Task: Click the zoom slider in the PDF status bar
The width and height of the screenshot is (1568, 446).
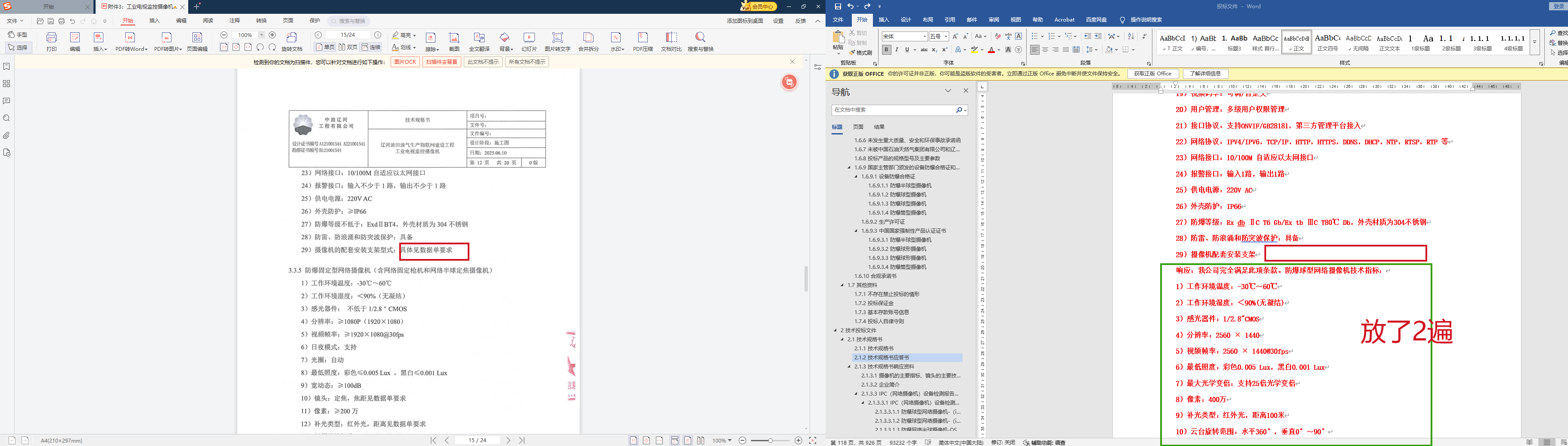Action: tap(770, 440)
